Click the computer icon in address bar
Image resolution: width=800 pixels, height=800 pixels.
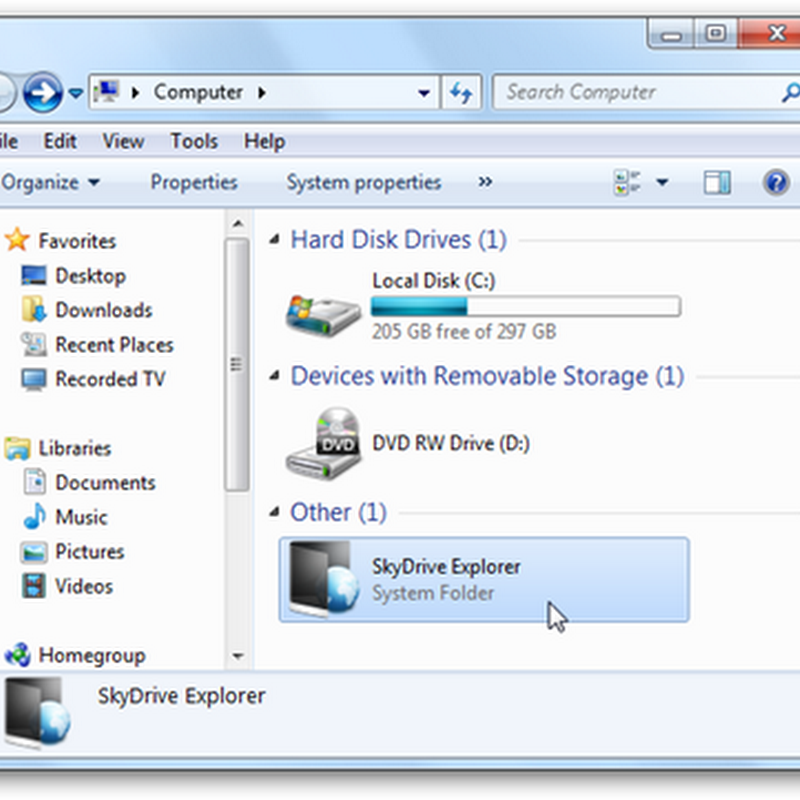click(106, 92)
